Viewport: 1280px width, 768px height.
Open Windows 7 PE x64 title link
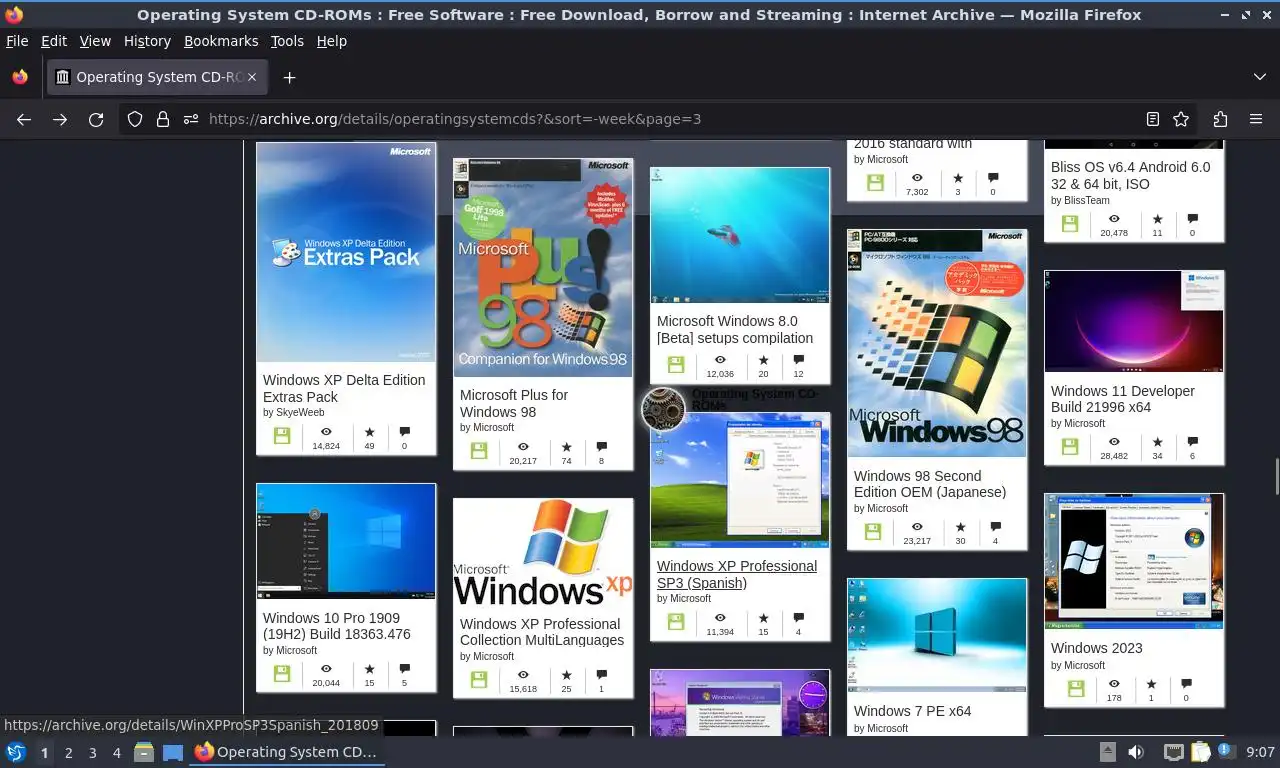point(913,711)
